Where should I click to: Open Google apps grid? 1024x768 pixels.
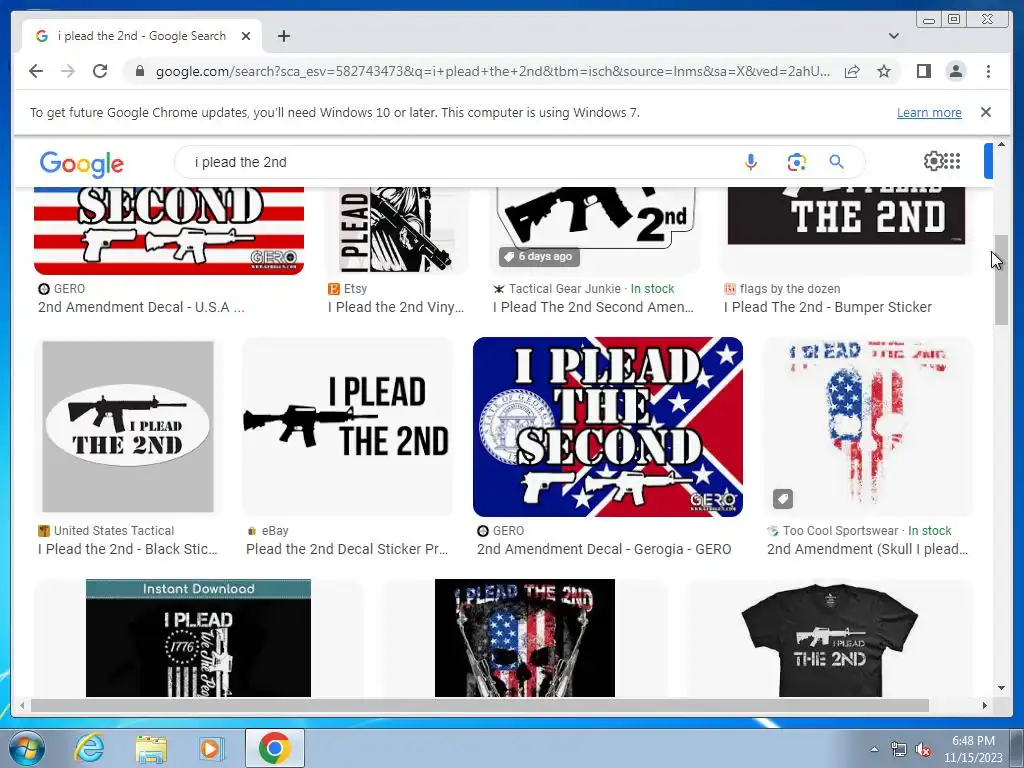pyautogui.click(x=953, y=161)
